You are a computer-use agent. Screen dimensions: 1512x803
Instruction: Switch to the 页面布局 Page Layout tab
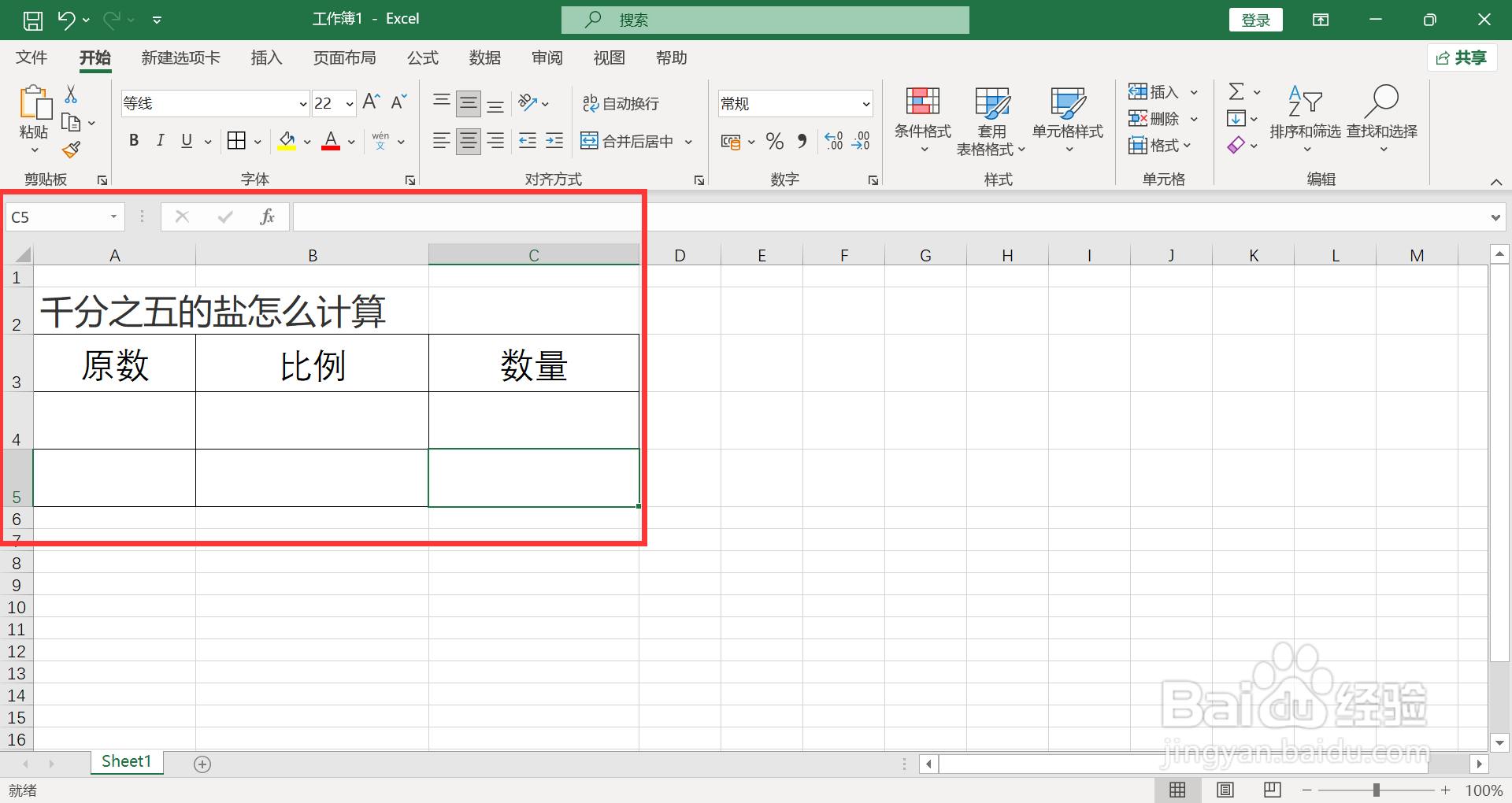click(344, 57)
